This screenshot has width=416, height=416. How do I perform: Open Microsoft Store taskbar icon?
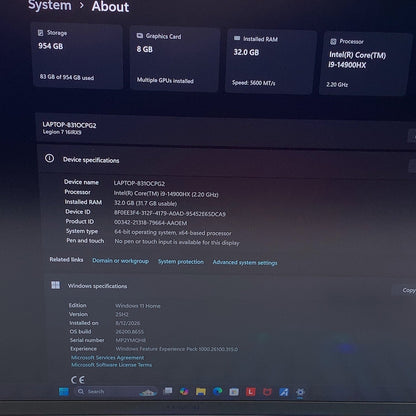(234, 392)
